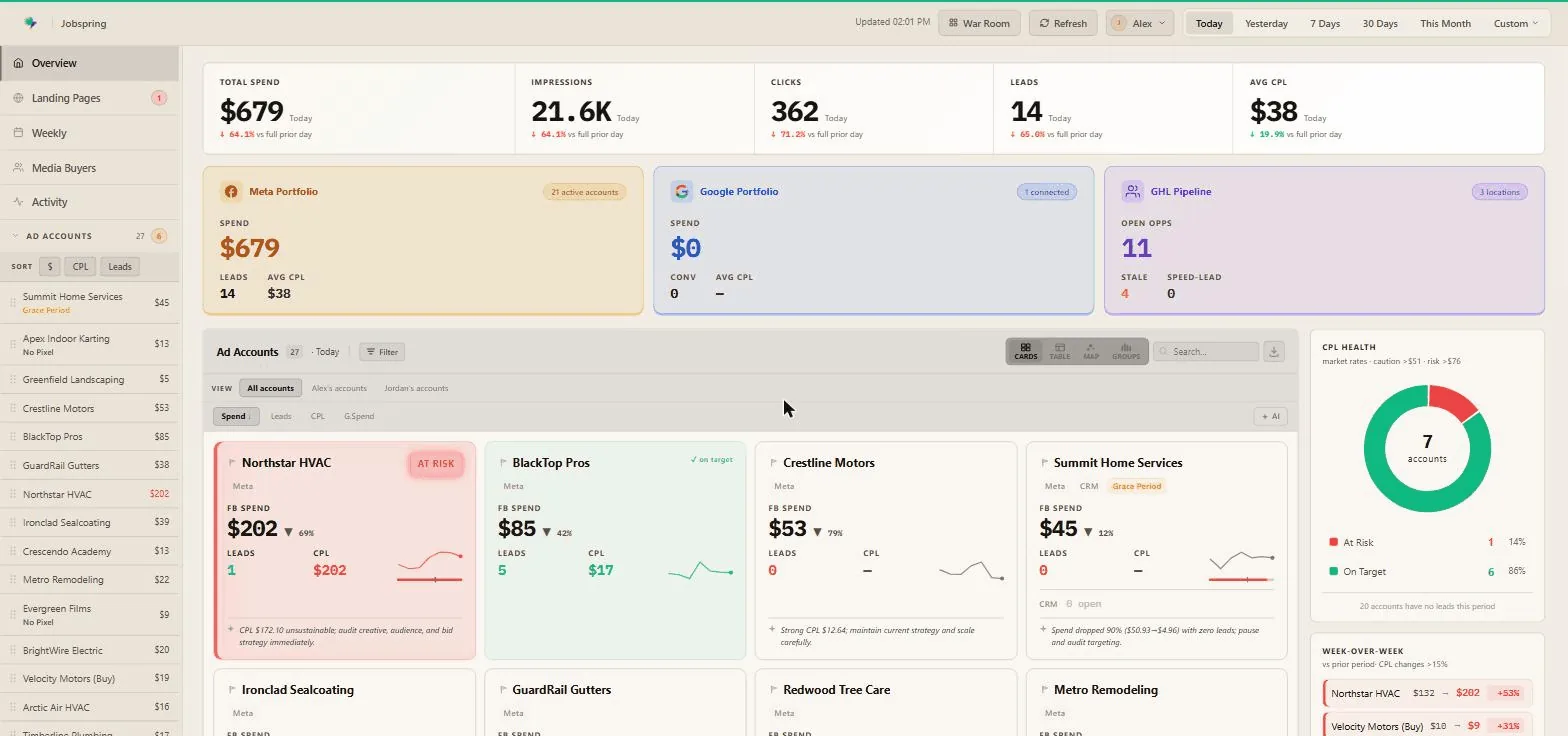Open Overview via its home icon
Viewport: 1568px width, 736px height.
[x=18, y=63]
